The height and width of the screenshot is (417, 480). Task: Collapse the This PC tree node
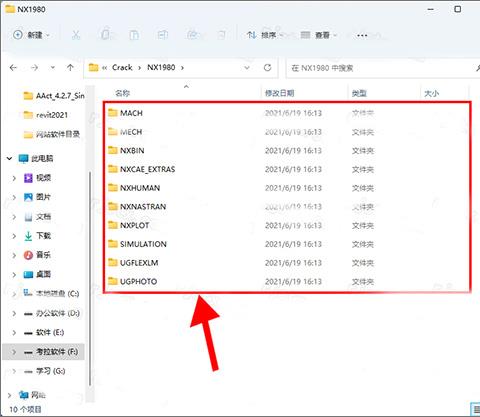9,158
